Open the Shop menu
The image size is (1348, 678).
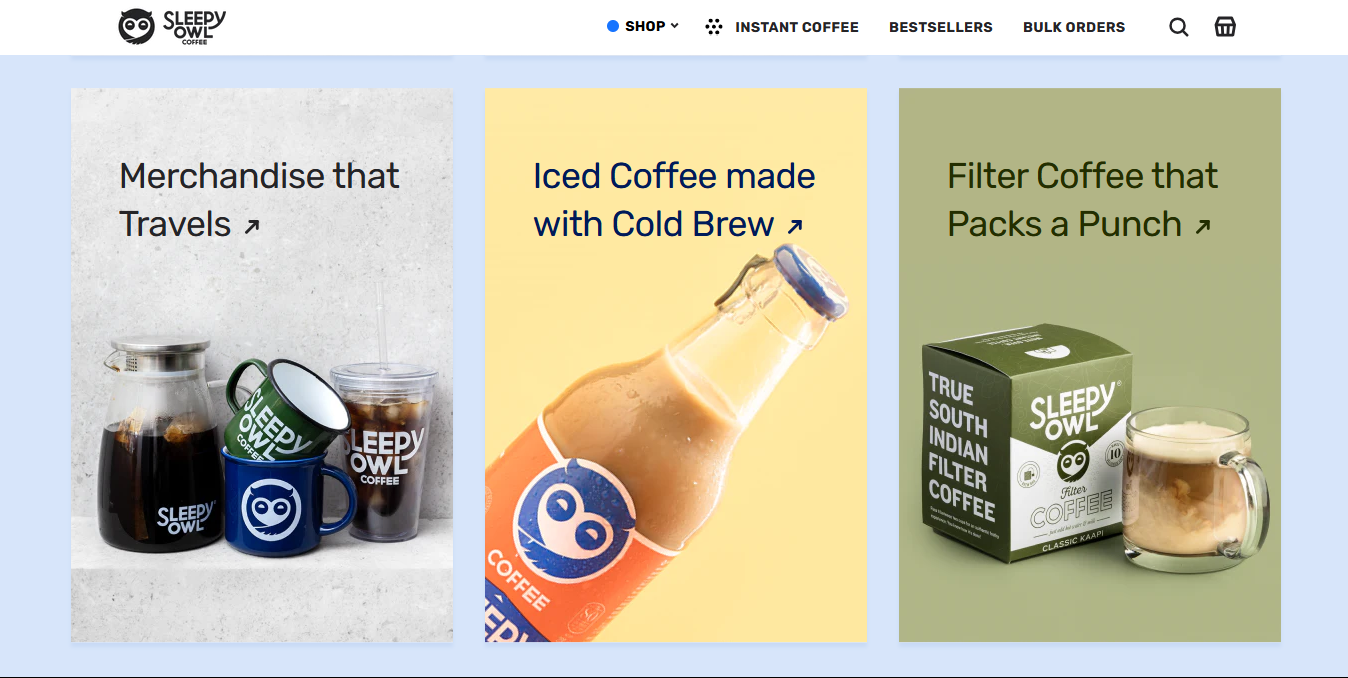pos(643,26)
